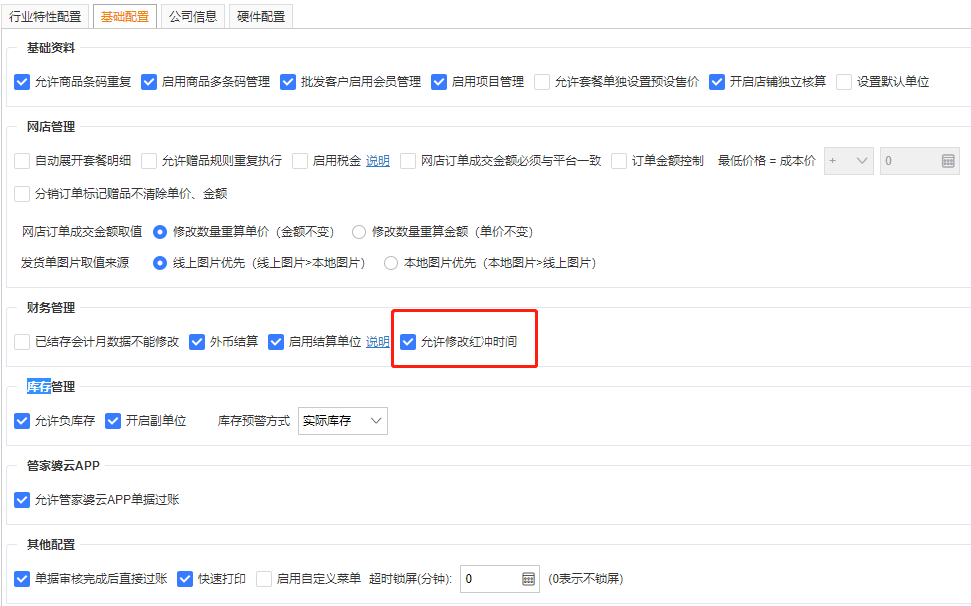Screen dimensions: 971x606
Task: Toggle 批发客户启用会员管理 checkbox
Action: point(288,82)
